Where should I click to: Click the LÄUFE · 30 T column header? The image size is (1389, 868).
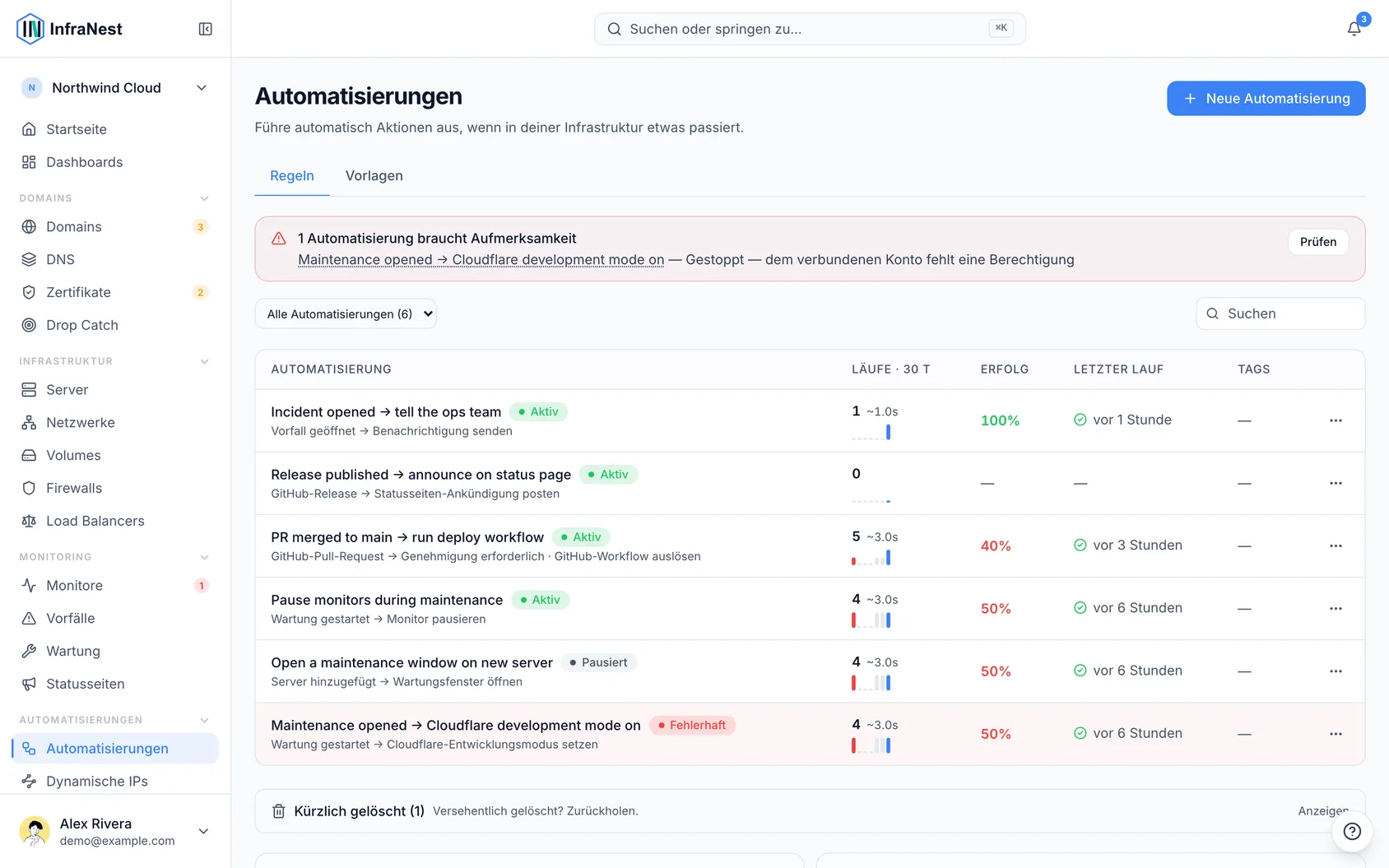[x=890, y=369]
